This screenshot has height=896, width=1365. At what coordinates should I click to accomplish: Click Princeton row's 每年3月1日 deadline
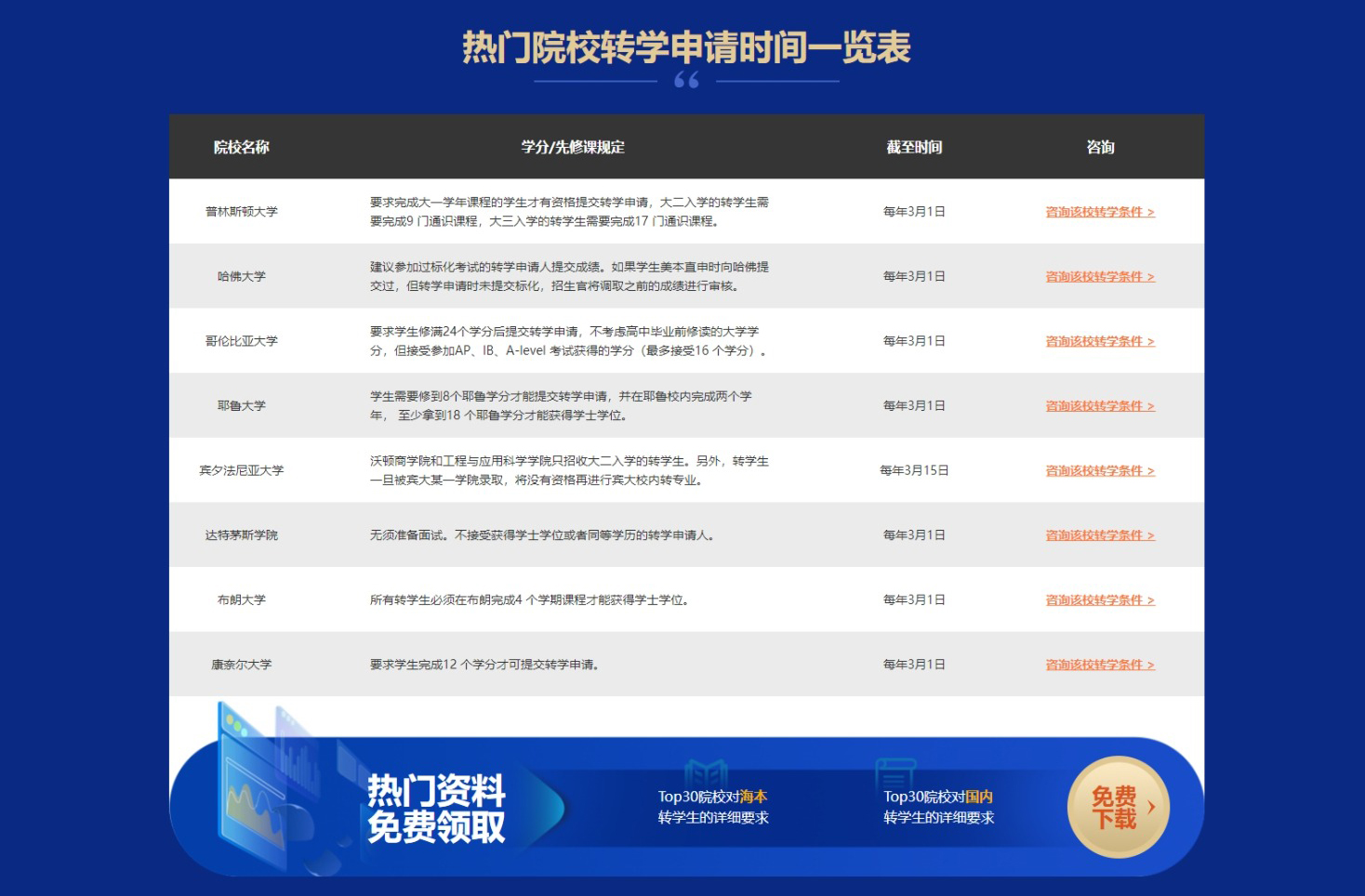click(914, 212)
